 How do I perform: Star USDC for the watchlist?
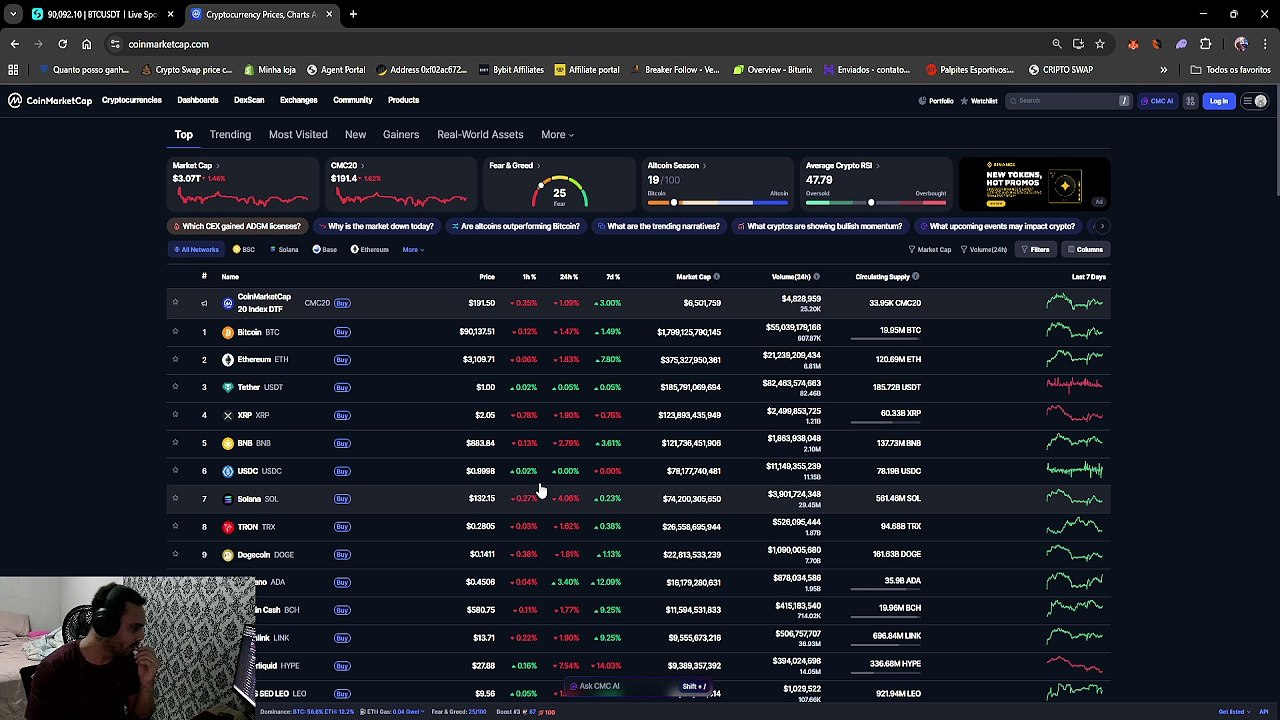pos(175,470)
